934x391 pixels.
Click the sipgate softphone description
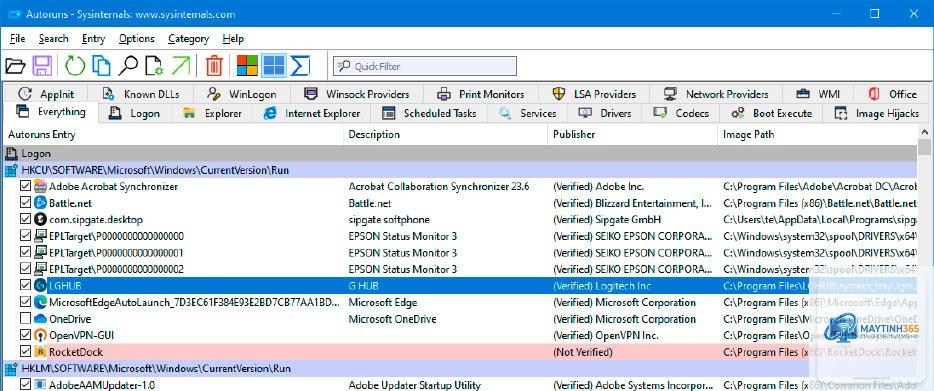(x=389, y=220)
